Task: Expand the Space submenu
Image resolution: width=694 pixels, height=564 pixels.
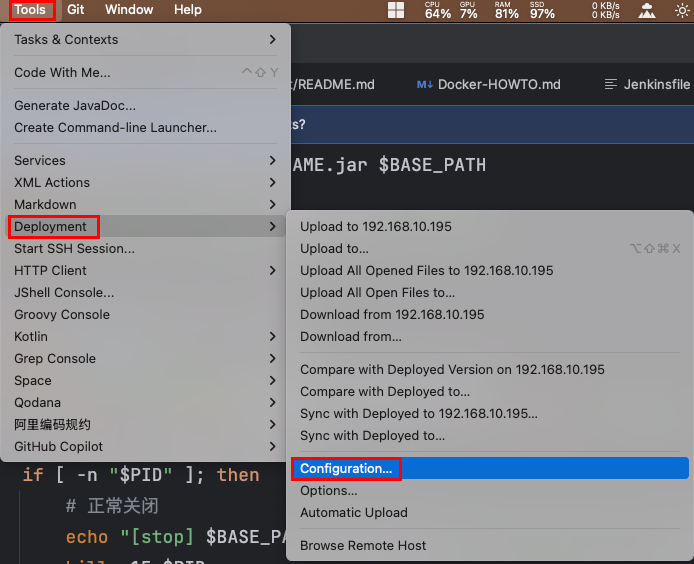Action: click(145, 381)
